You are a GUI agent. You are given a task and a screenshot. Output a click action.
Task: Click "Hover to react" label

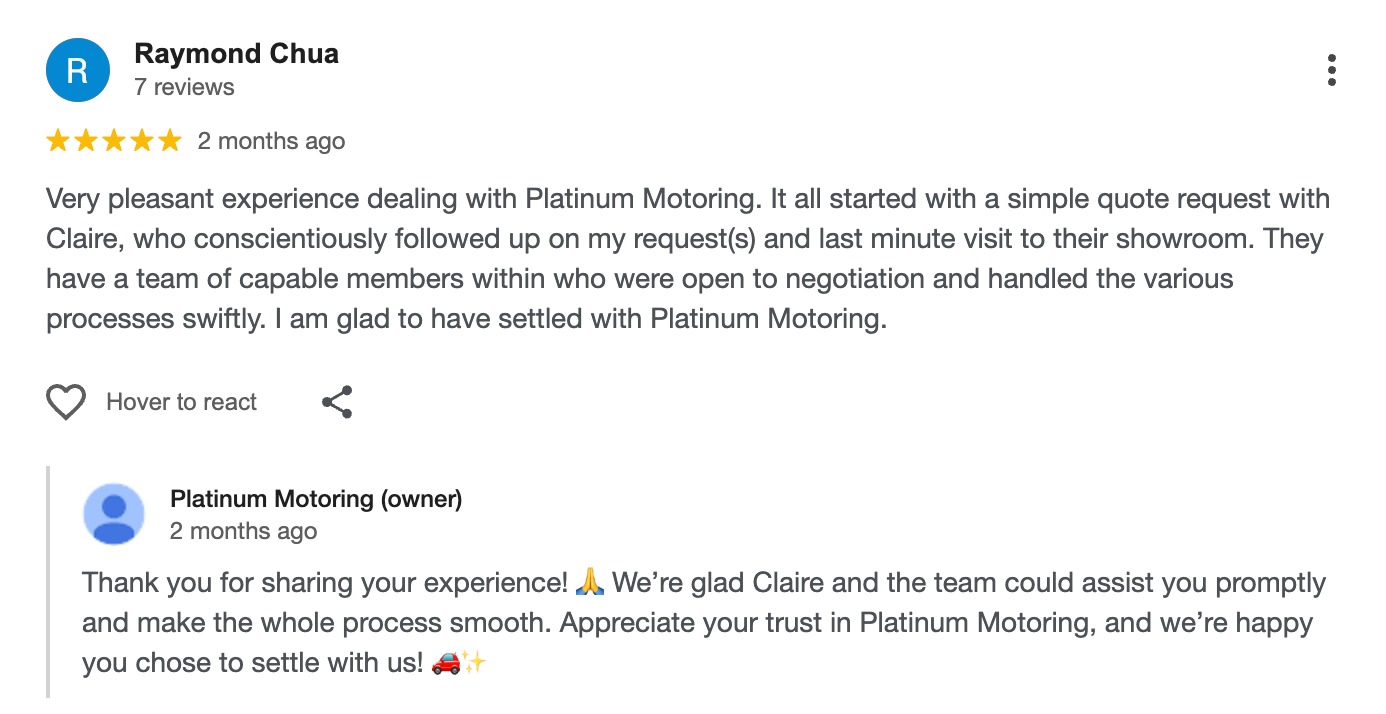(x=181, y=402)
